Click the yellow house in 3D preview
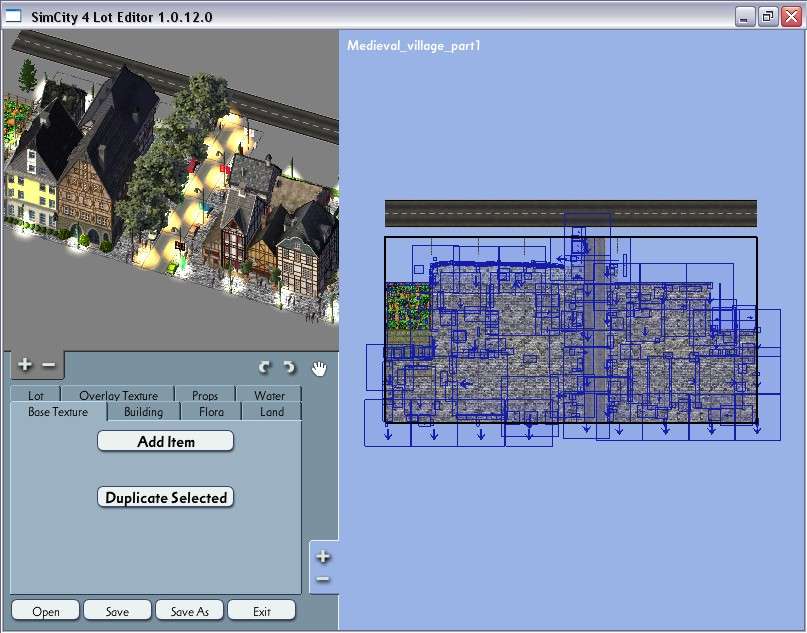Image resolution: width=807 pixels, height=633 pixels. pyautogui.click(x=31, y=190)
